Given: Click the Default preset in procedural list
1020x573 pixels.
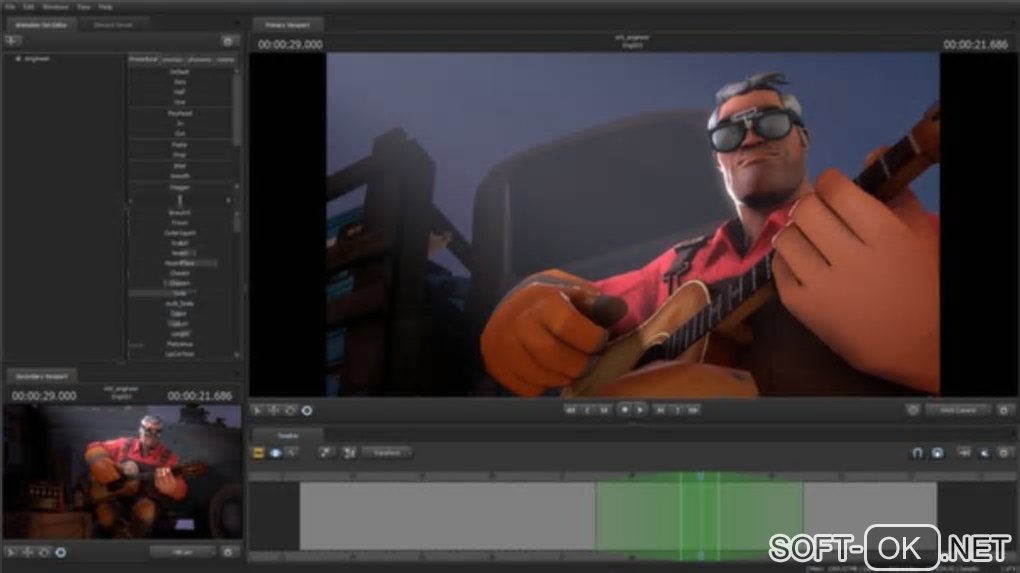Looking at the screenshot, I should (180, 72).
